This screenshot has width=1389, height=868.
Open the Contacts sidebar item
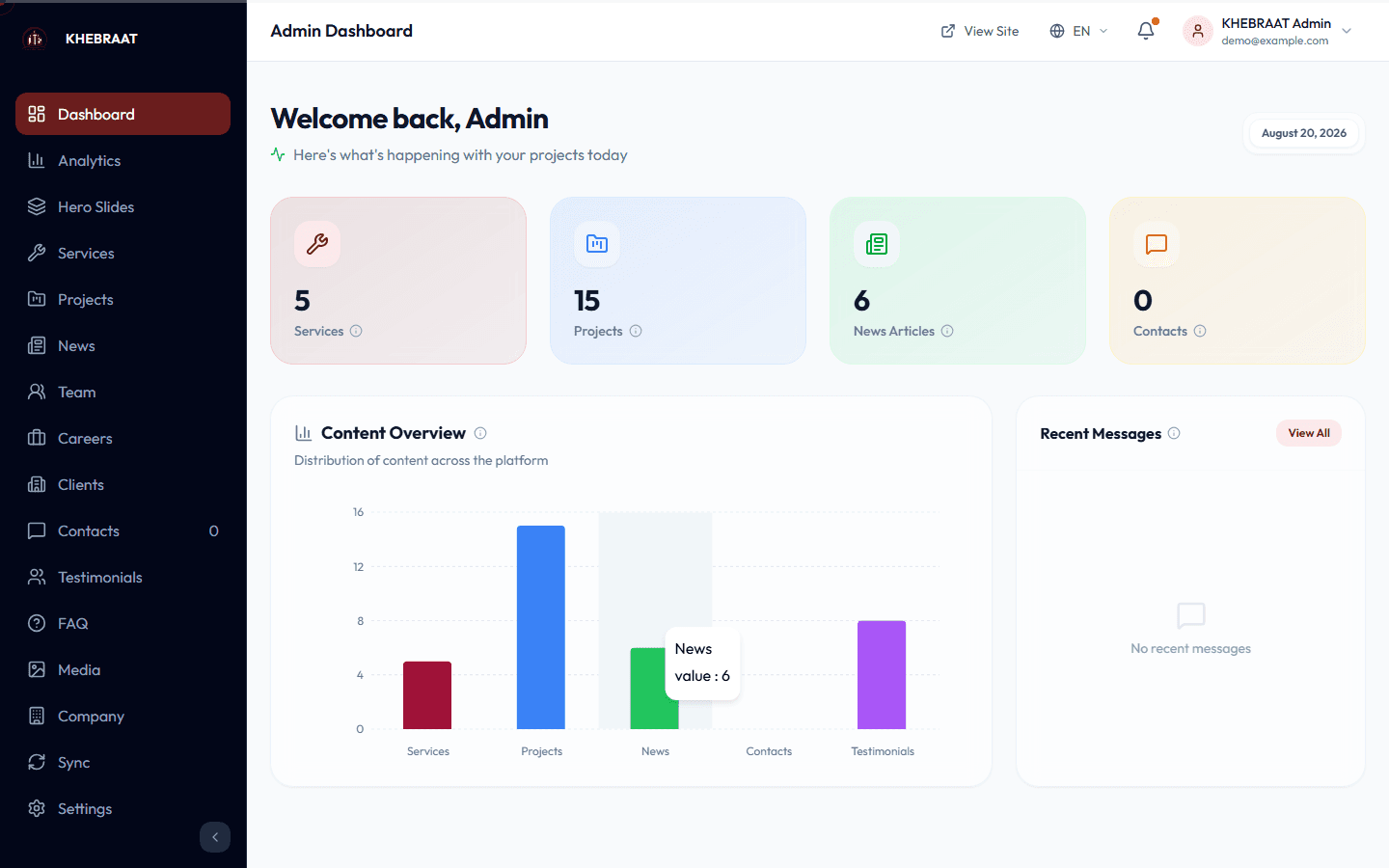pyautogui.click(x=123, y=530)
